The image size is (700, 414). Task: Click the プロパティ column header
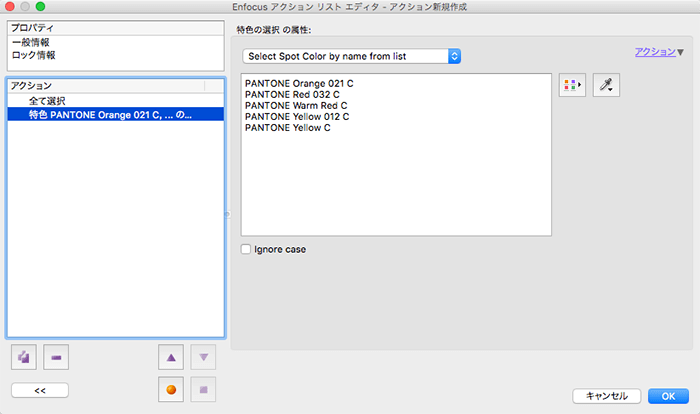tap(116, 28)
